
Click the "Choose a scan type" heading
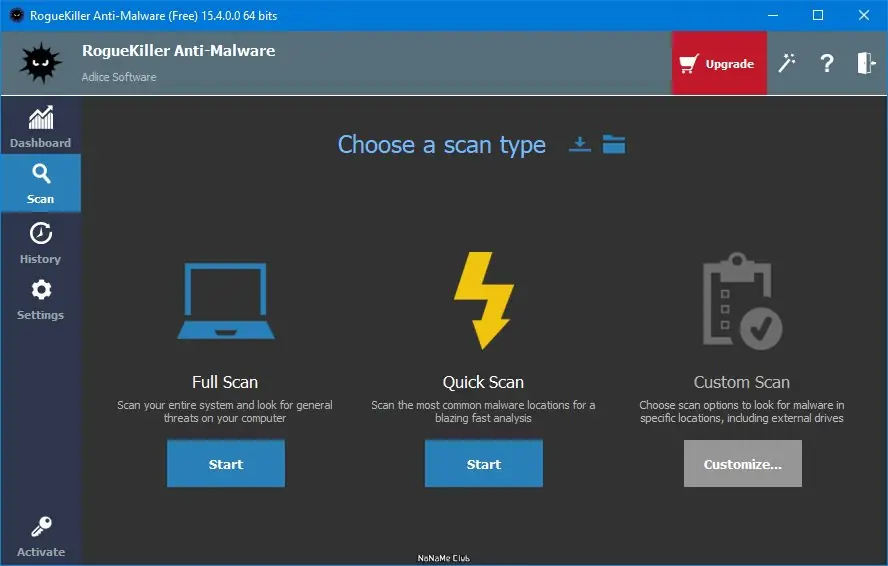442,145
